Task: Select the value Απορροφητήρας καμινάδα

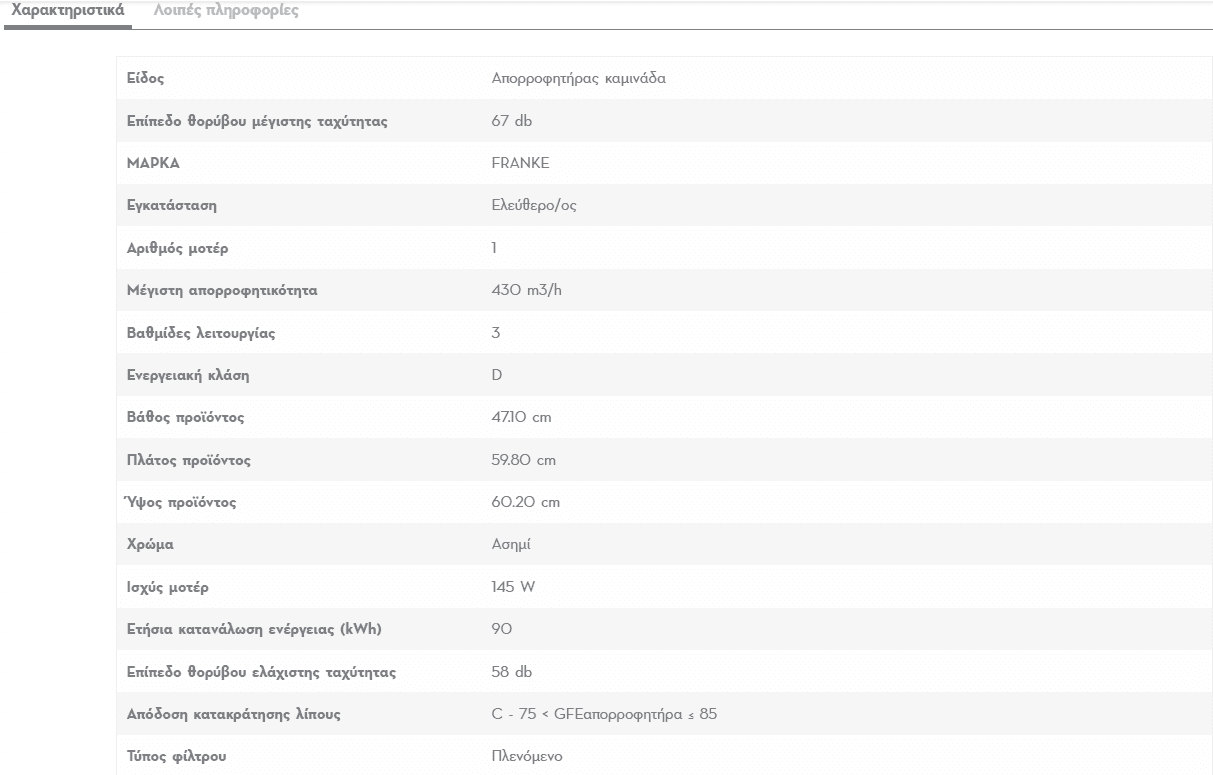Action: (x=579, y=79)
